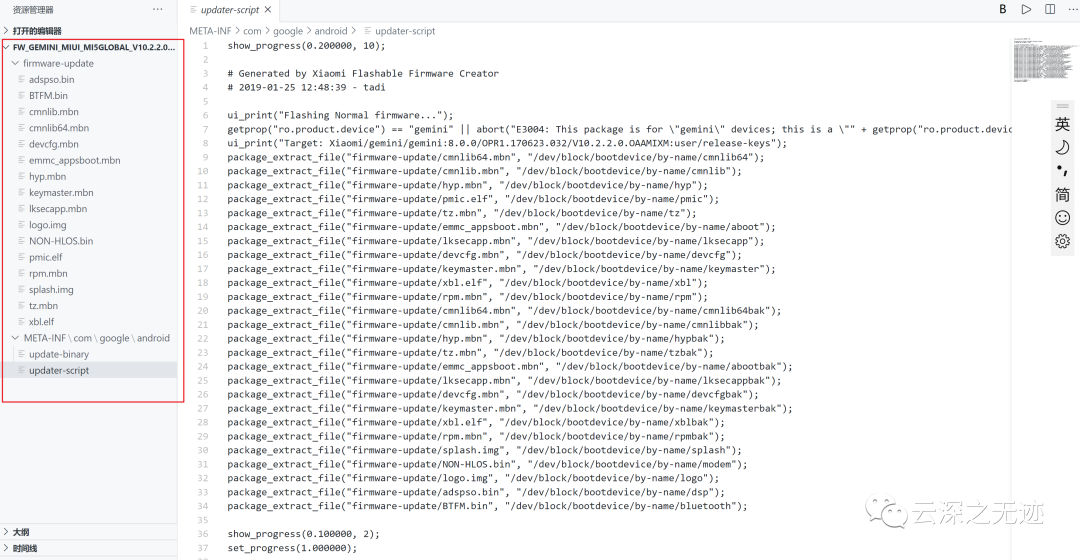Select tz.mbn file
The height and width of the screenshot is (560, 1080).
pos(43,305)
